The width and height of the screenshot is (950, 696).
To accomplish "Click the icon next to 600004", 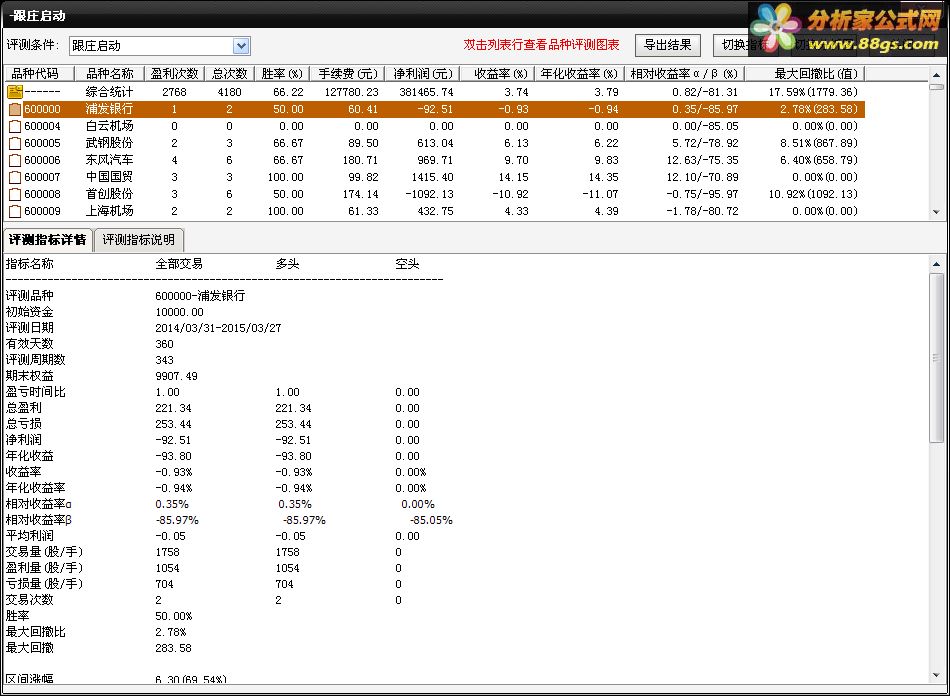I will click(x=15, y=126).
